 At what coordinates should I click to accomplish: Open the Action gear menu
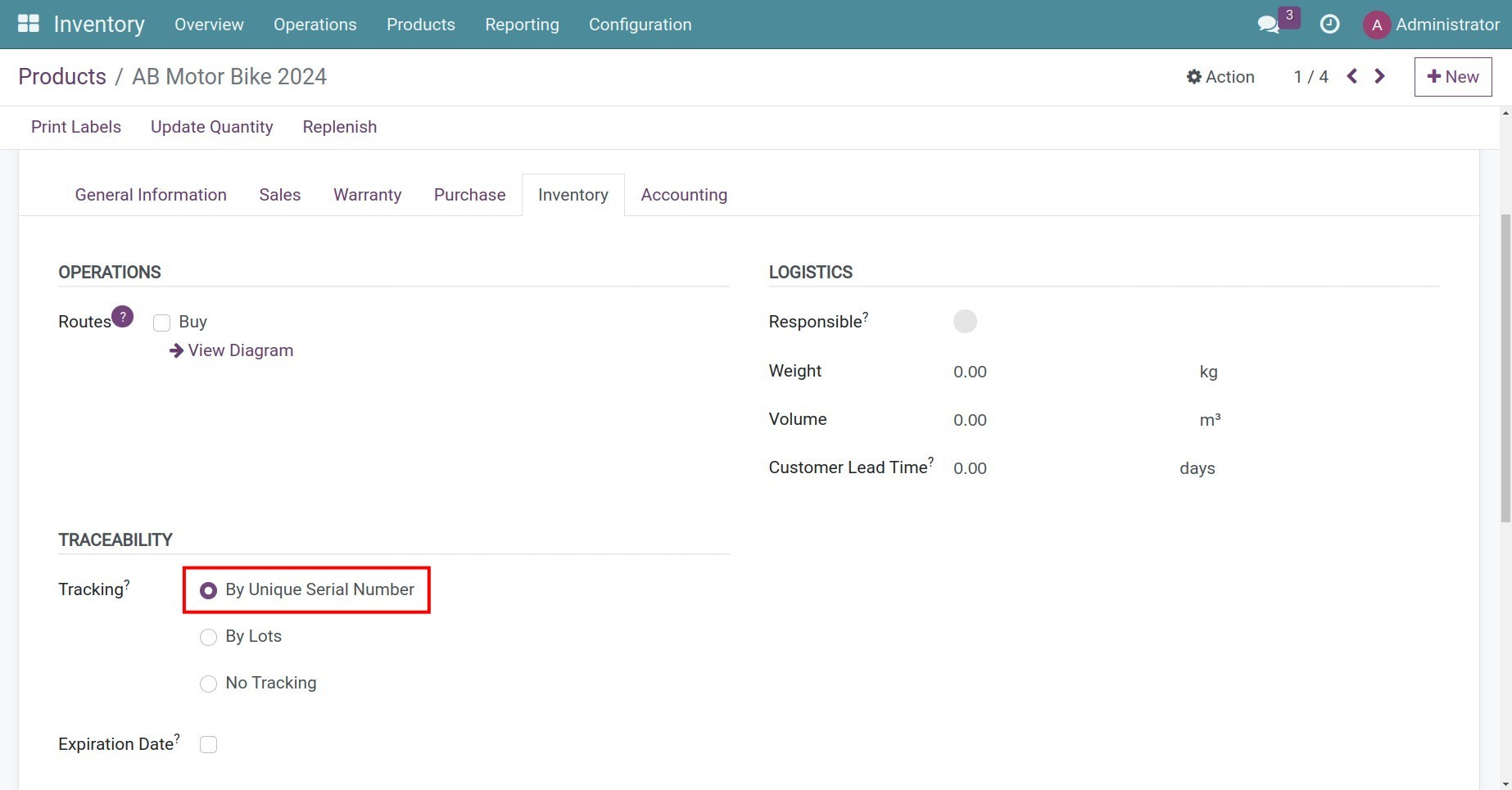click(x=1220, y=77)
